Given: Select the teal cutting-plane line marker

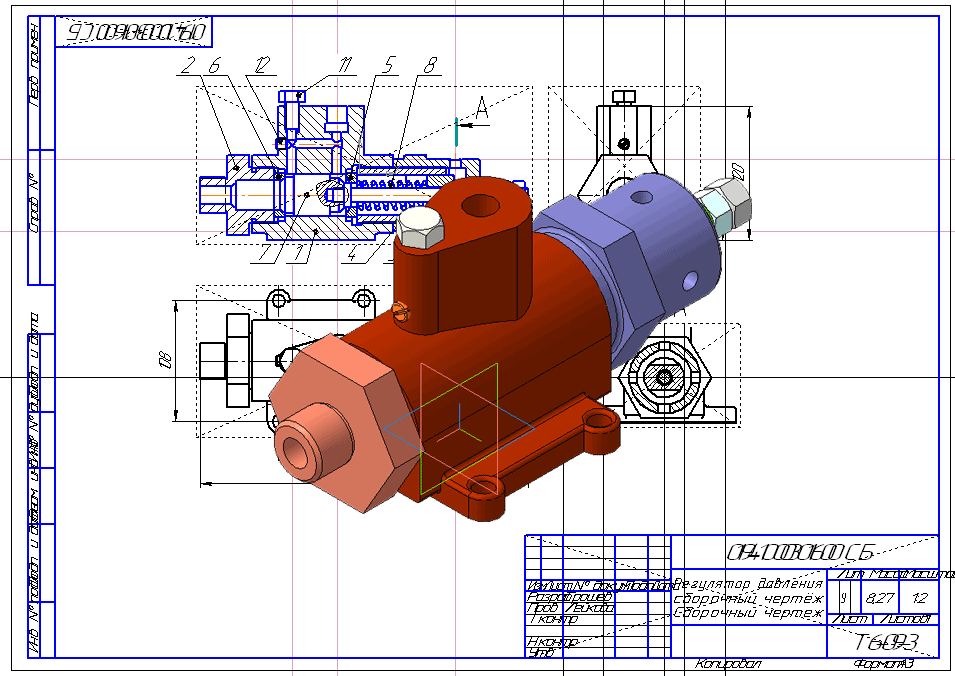Looking at the screenshot, I should pos(457,132).
